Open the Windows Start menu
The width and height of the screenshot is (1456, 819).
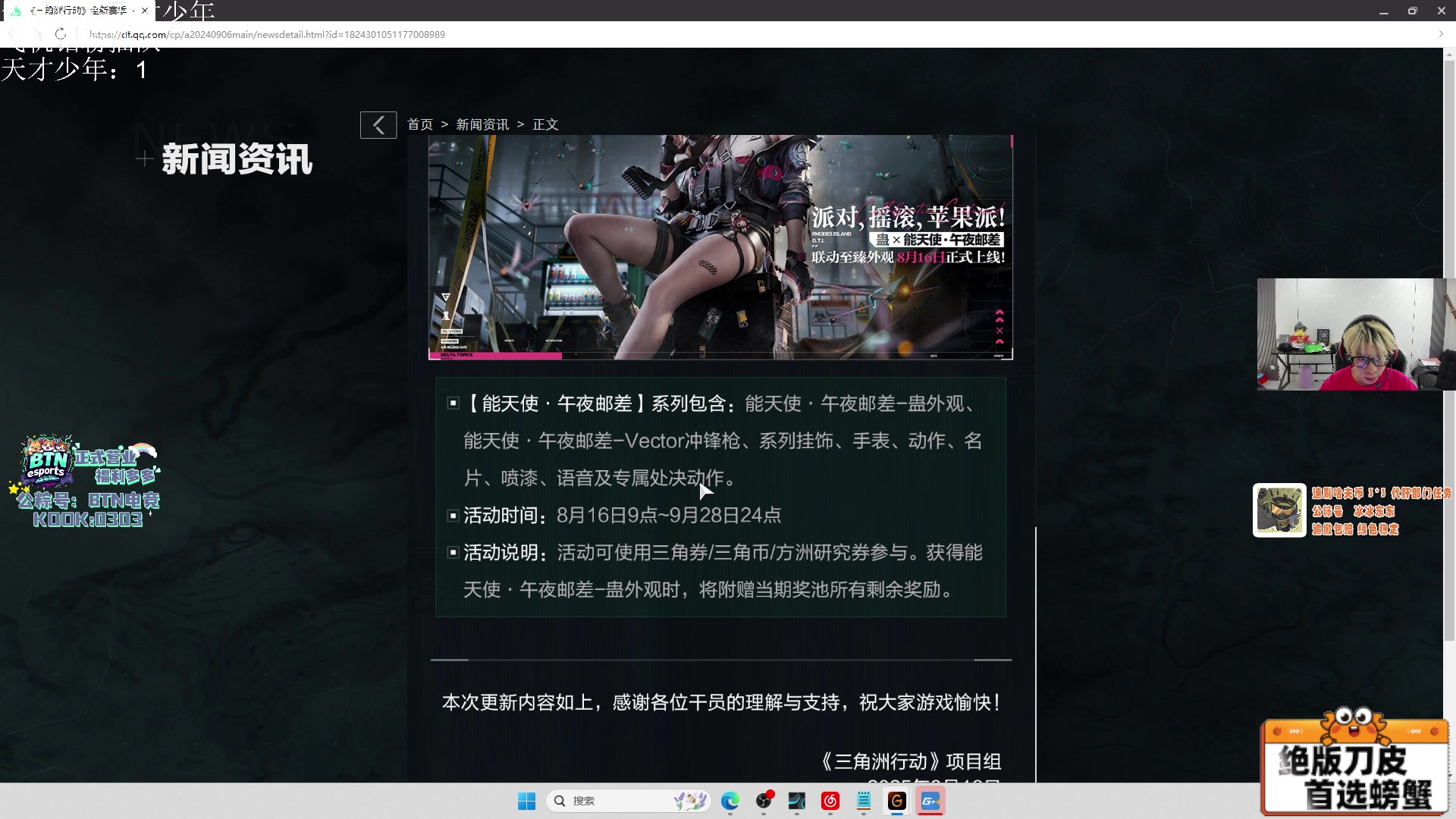[526, 801]
